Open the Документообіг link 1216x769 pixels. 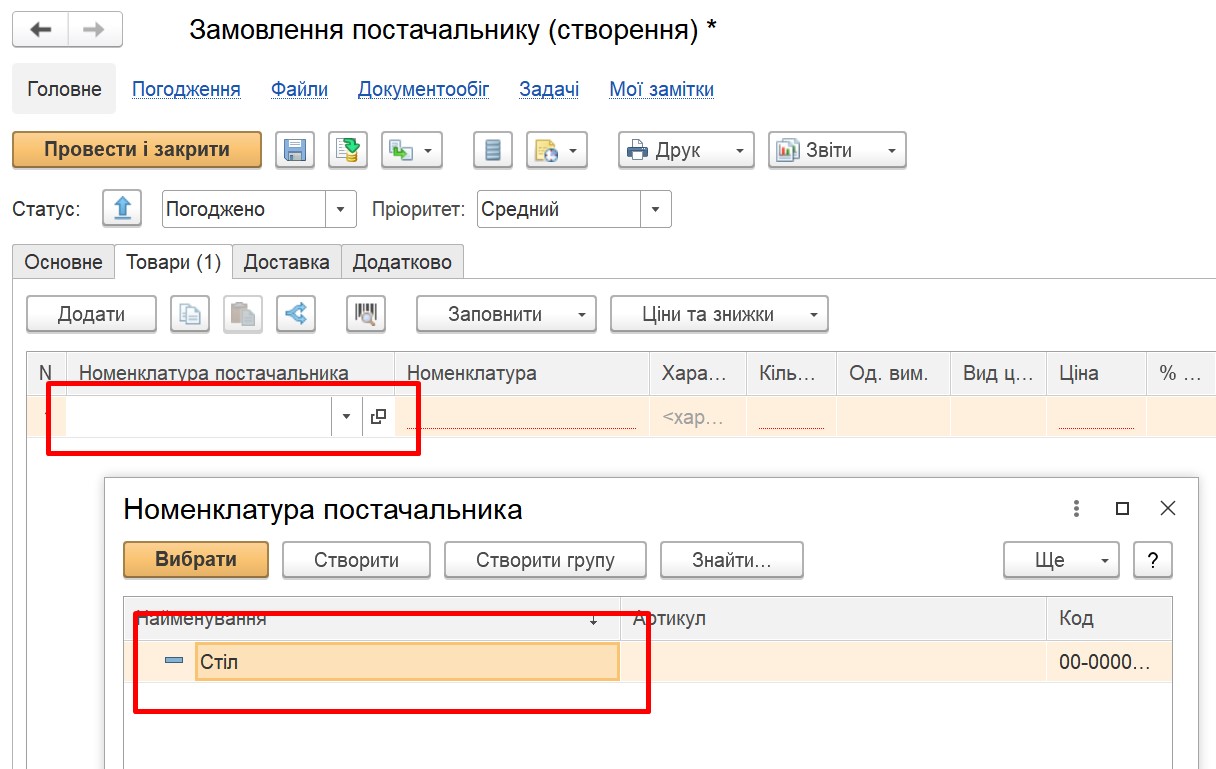click(424, 89)
